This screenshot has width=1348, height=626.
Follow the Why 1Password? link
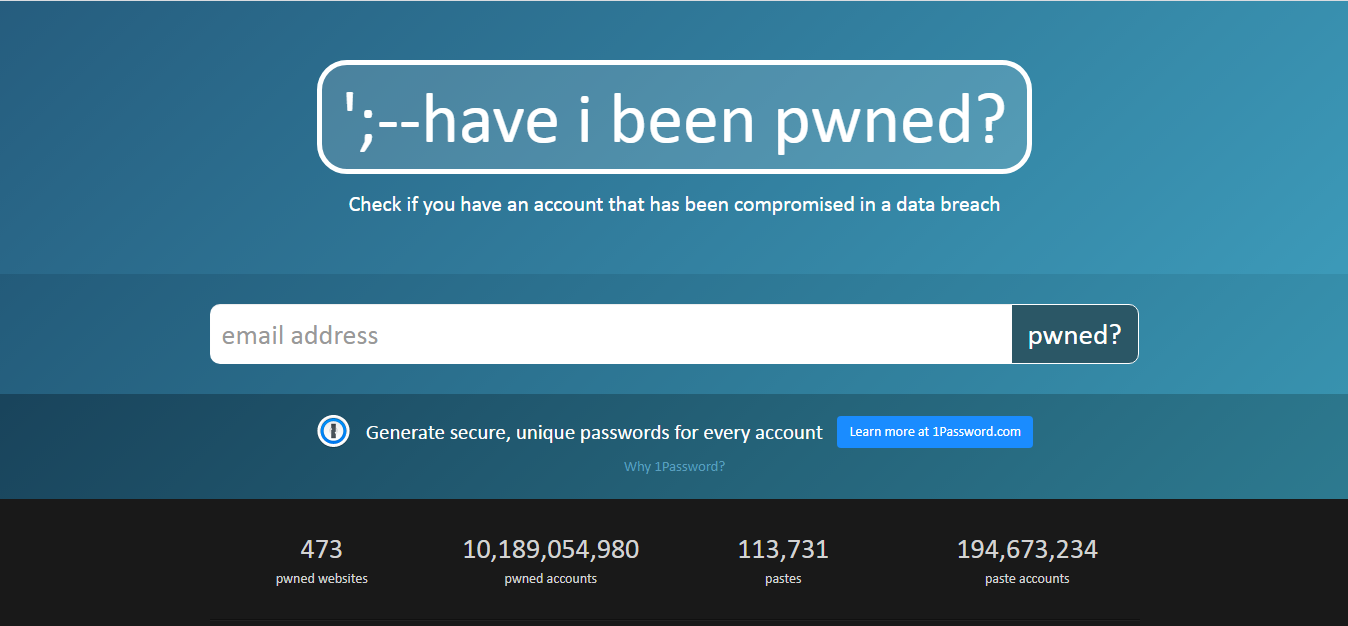(x=674, y=466)
